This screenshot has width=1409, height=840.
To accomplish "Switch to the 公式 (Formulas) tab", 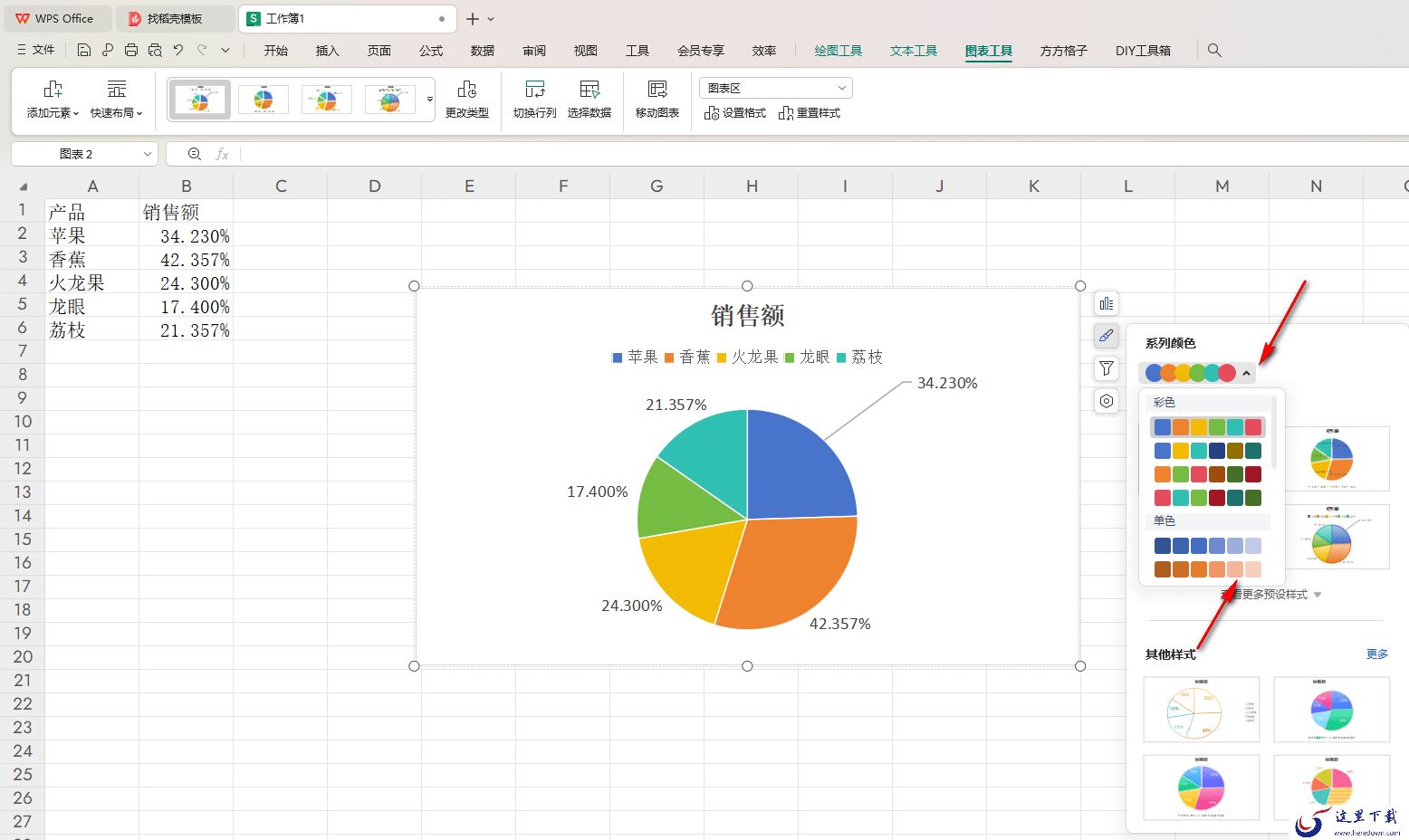I will click(431, 51).
